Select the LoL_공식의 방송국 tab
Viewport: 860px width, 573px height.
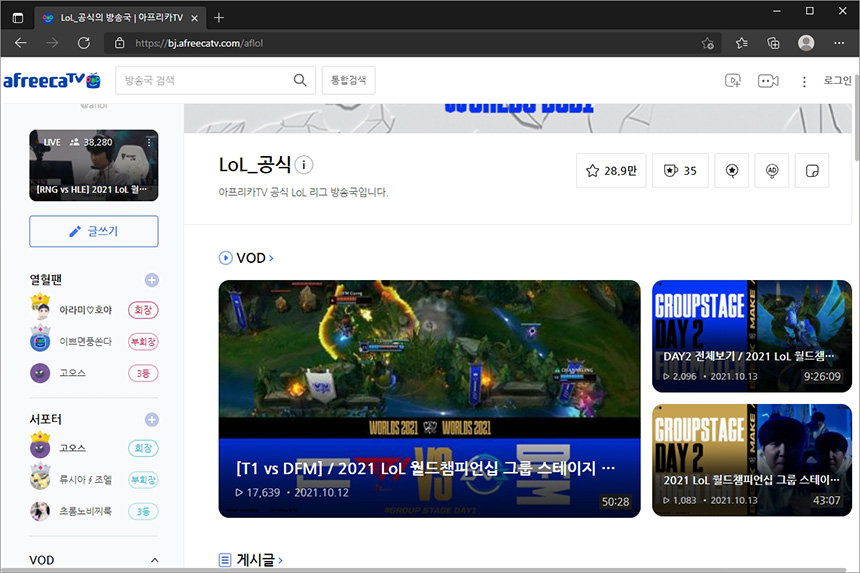121,18
